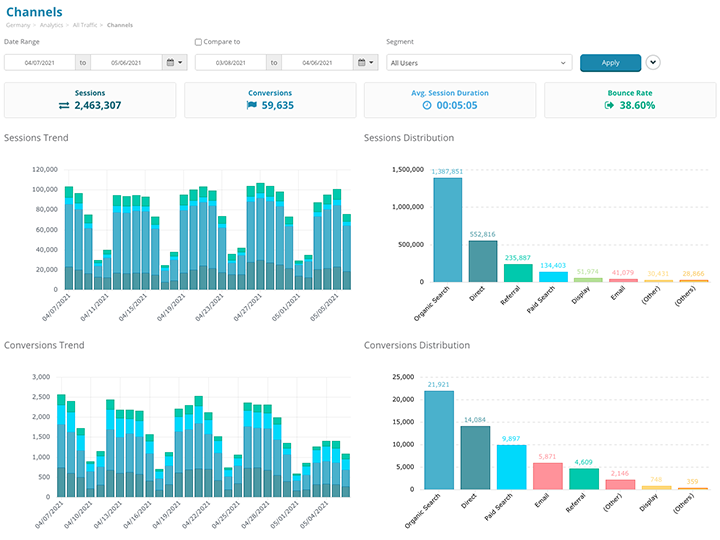Image resolution: width=720 pixels, height=540 pixels.
Task: Open the All Traffic breadcrumb
Action: (84, 25)
